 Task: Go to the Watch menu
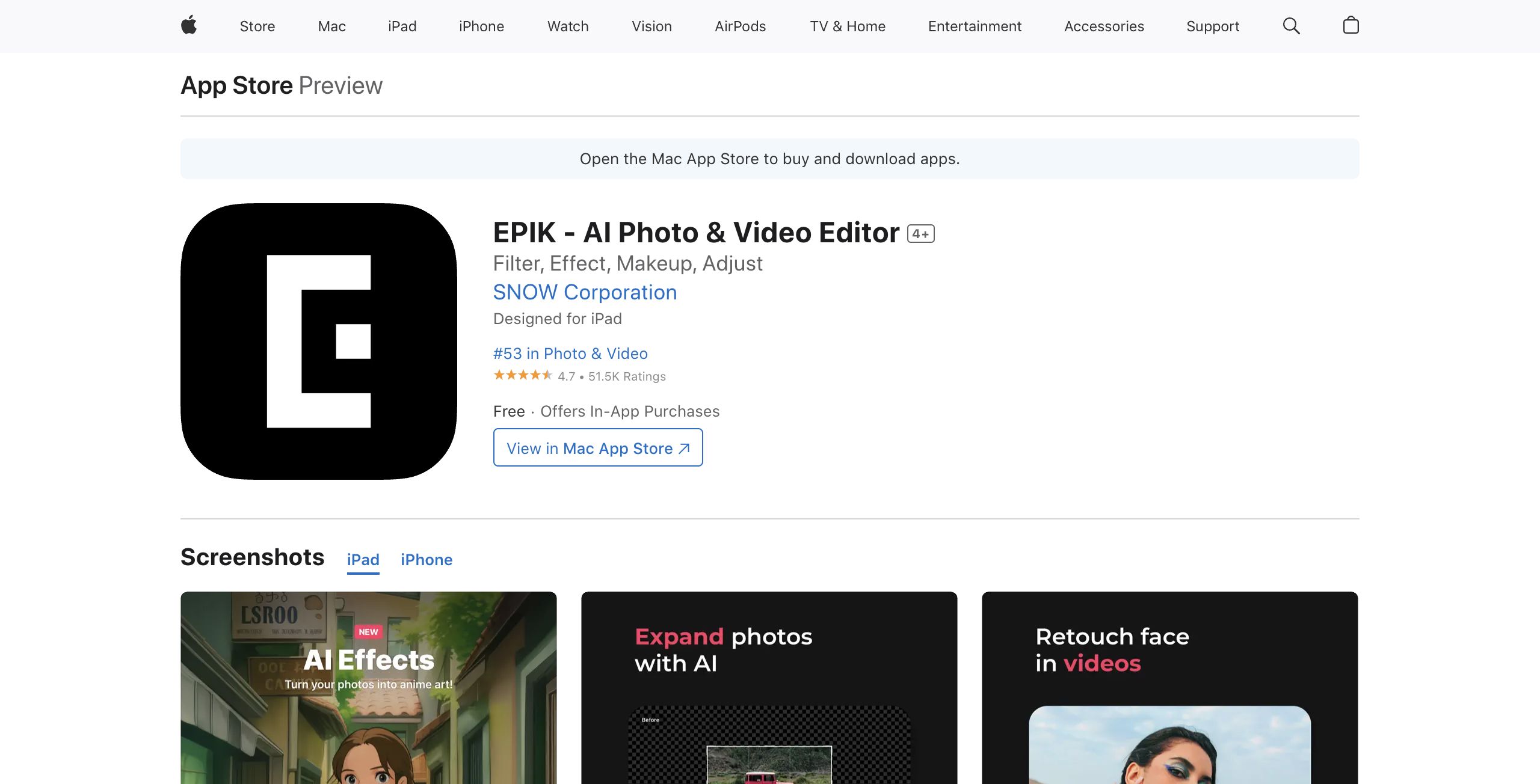click(567, 26)
